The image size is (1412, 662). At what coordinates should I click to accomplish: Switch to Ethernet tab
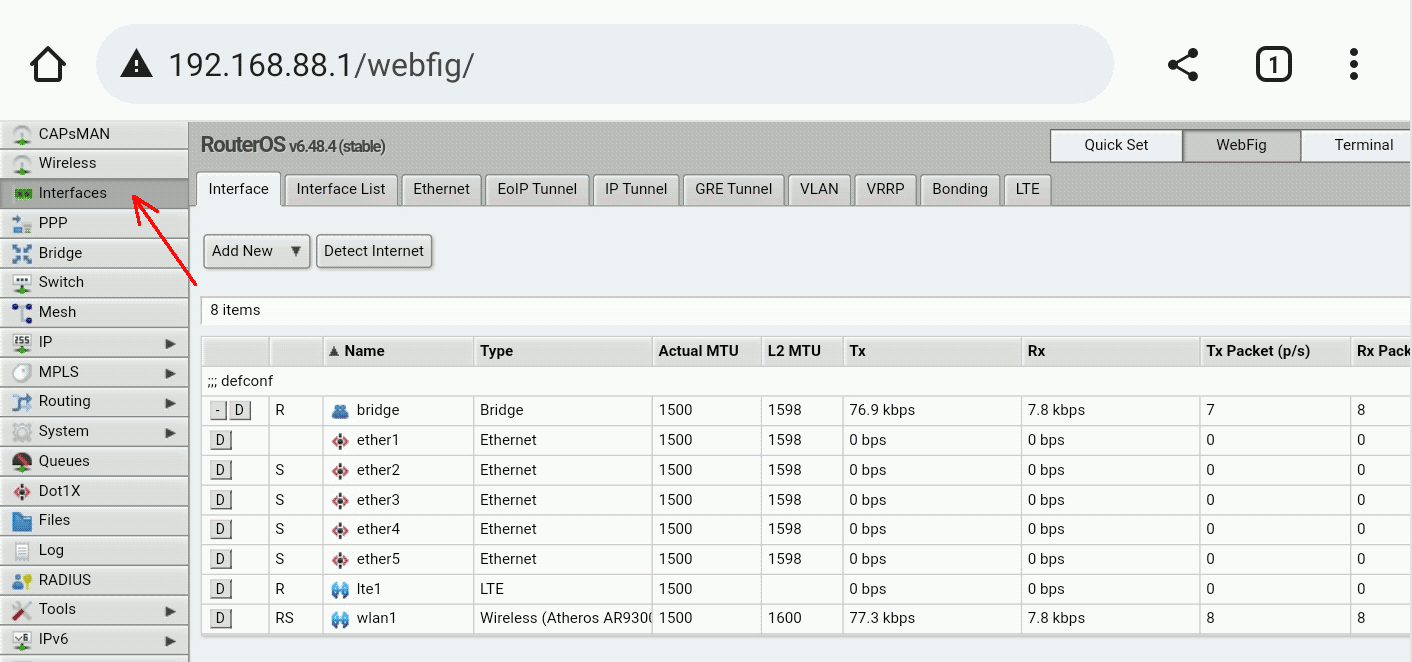pyautogui.click(x=441, y=189)
